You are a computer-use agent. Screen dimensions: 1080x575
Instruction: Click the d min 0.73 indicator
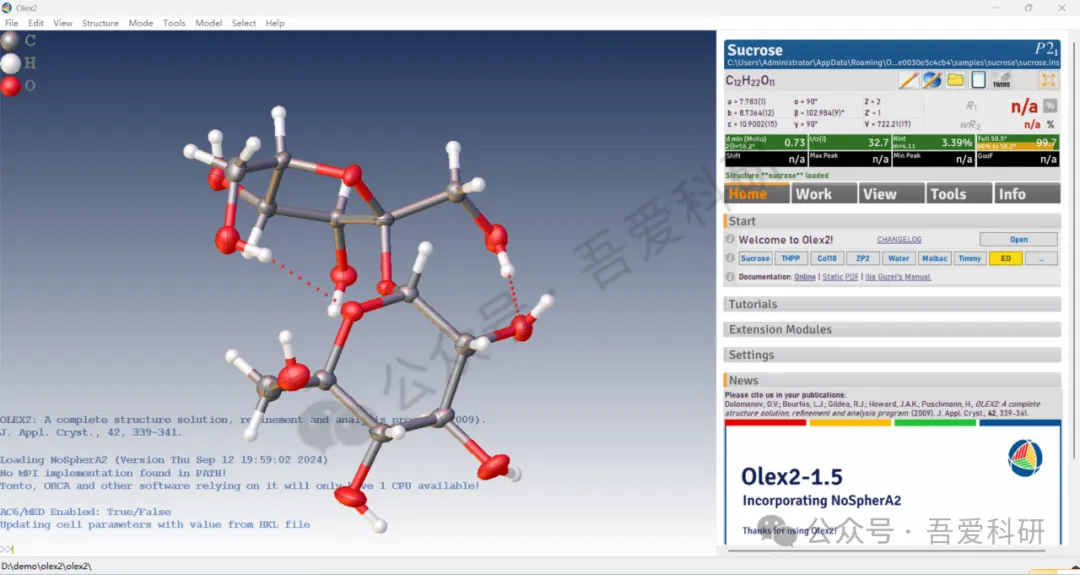(765, 143)
